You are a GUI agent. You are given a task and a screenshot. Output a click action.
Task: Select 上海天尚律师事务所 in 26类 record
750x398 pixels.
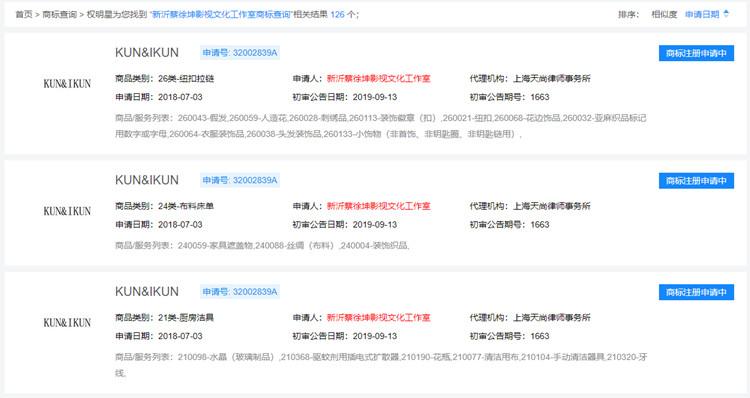551,78
